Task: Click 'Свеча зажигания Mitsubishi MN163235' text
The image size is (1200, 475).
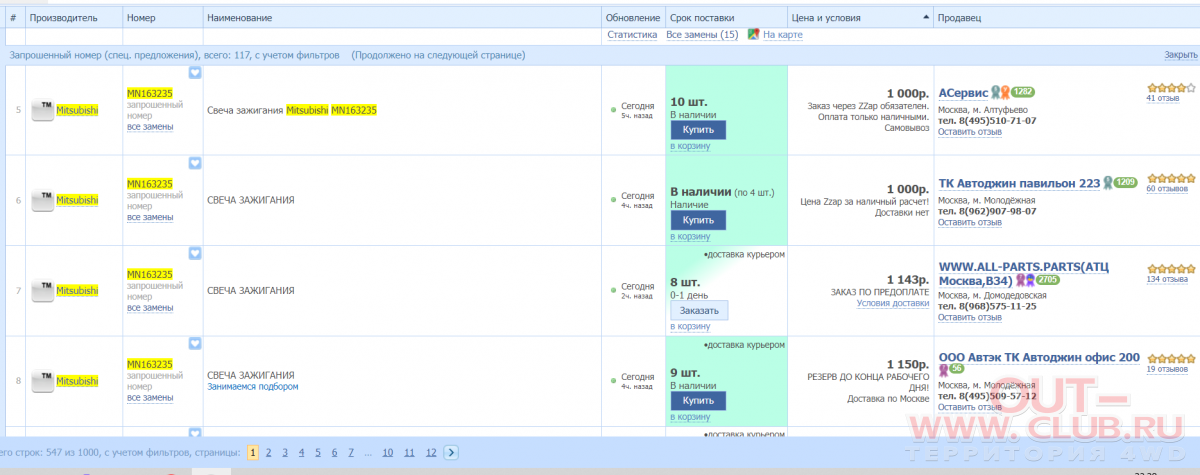Action: point(291,110)
